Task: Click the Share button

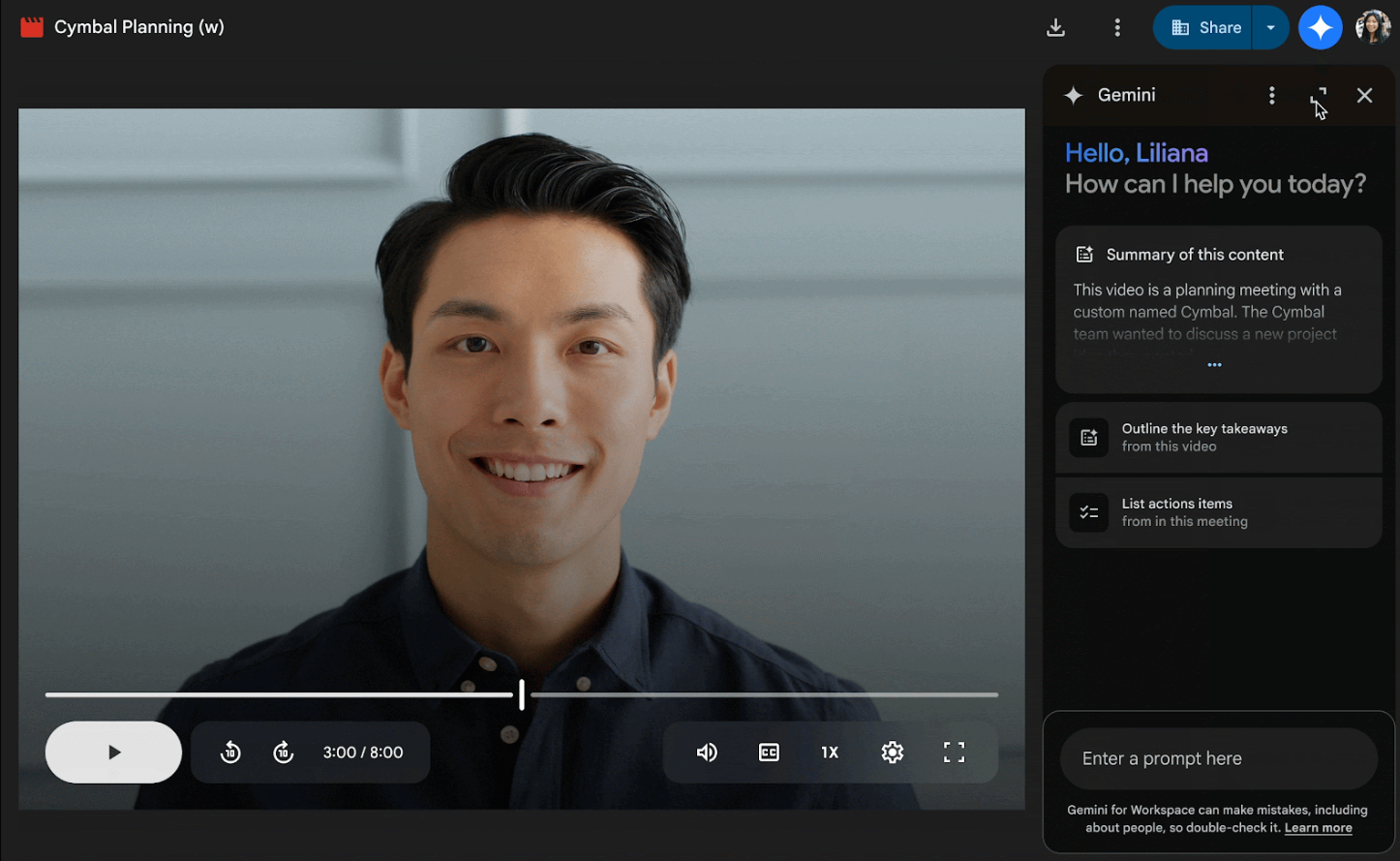Action: (x=1203, y=27)
